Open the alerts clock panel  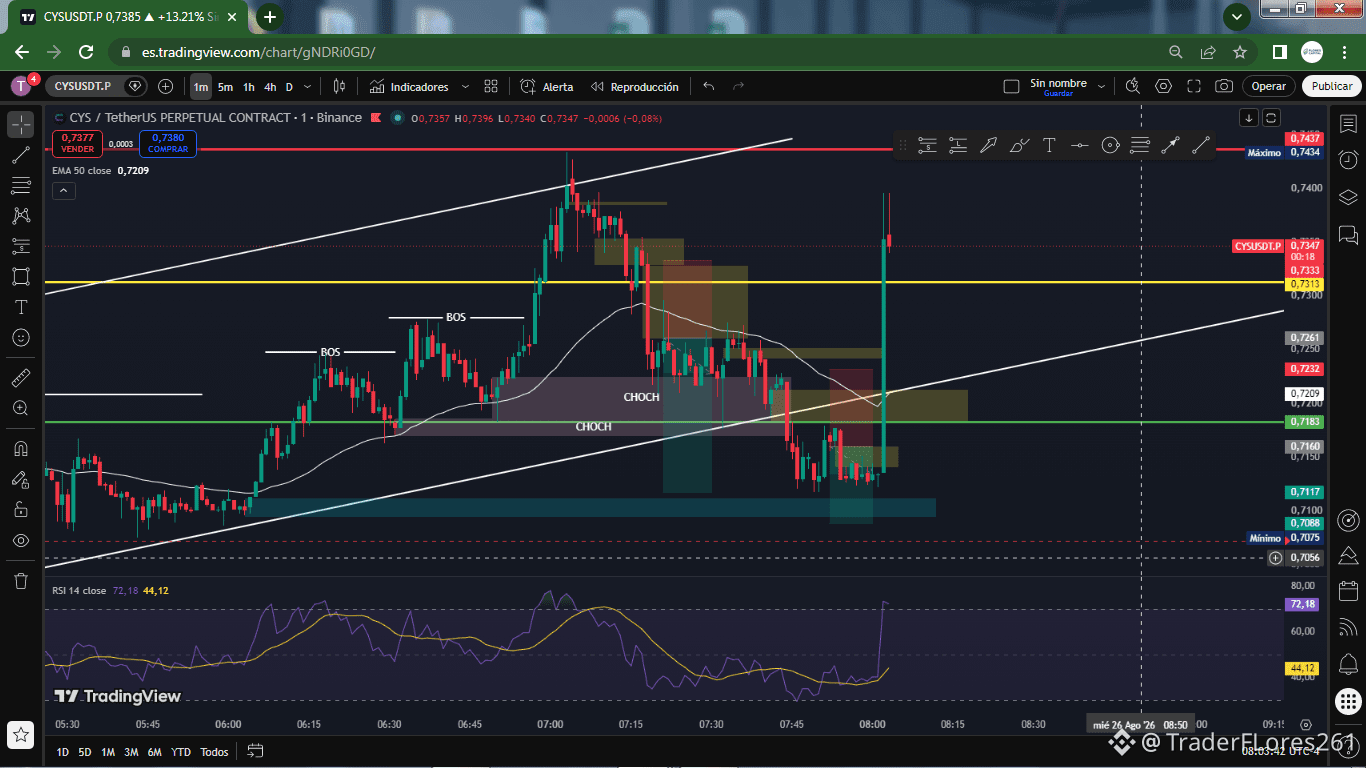1348,160
